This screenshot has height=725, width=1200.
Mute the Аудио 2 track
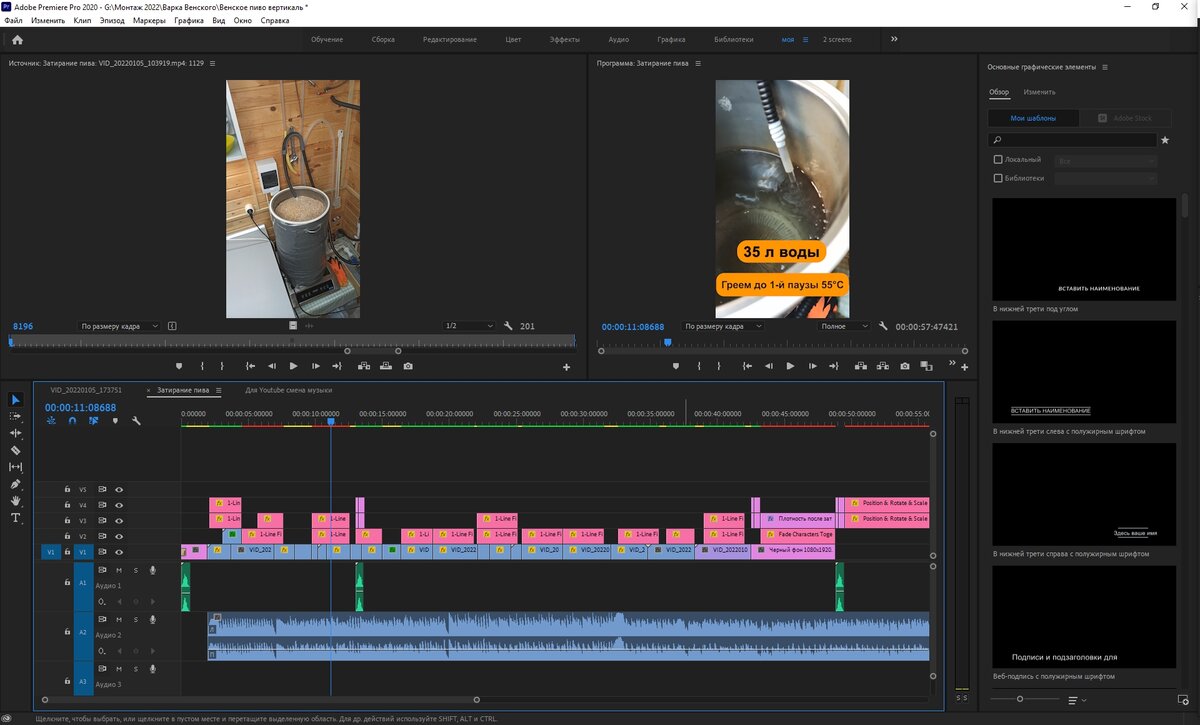coord(118,618)
